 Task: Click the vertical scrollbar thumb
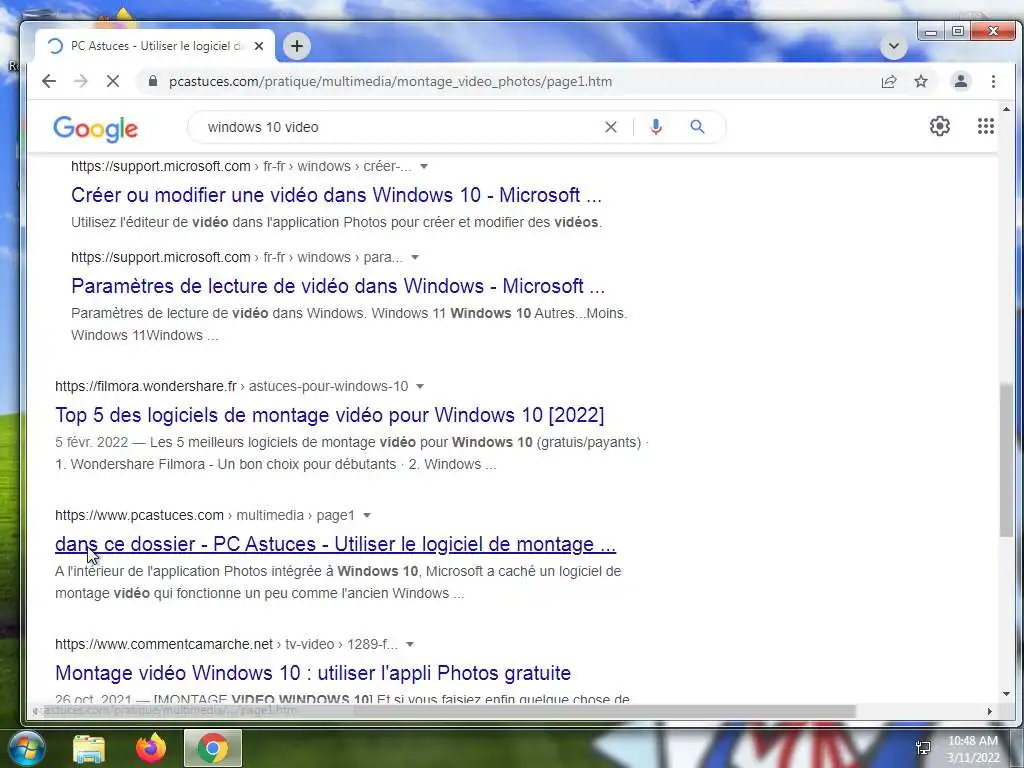click(x=1006, y=460)
